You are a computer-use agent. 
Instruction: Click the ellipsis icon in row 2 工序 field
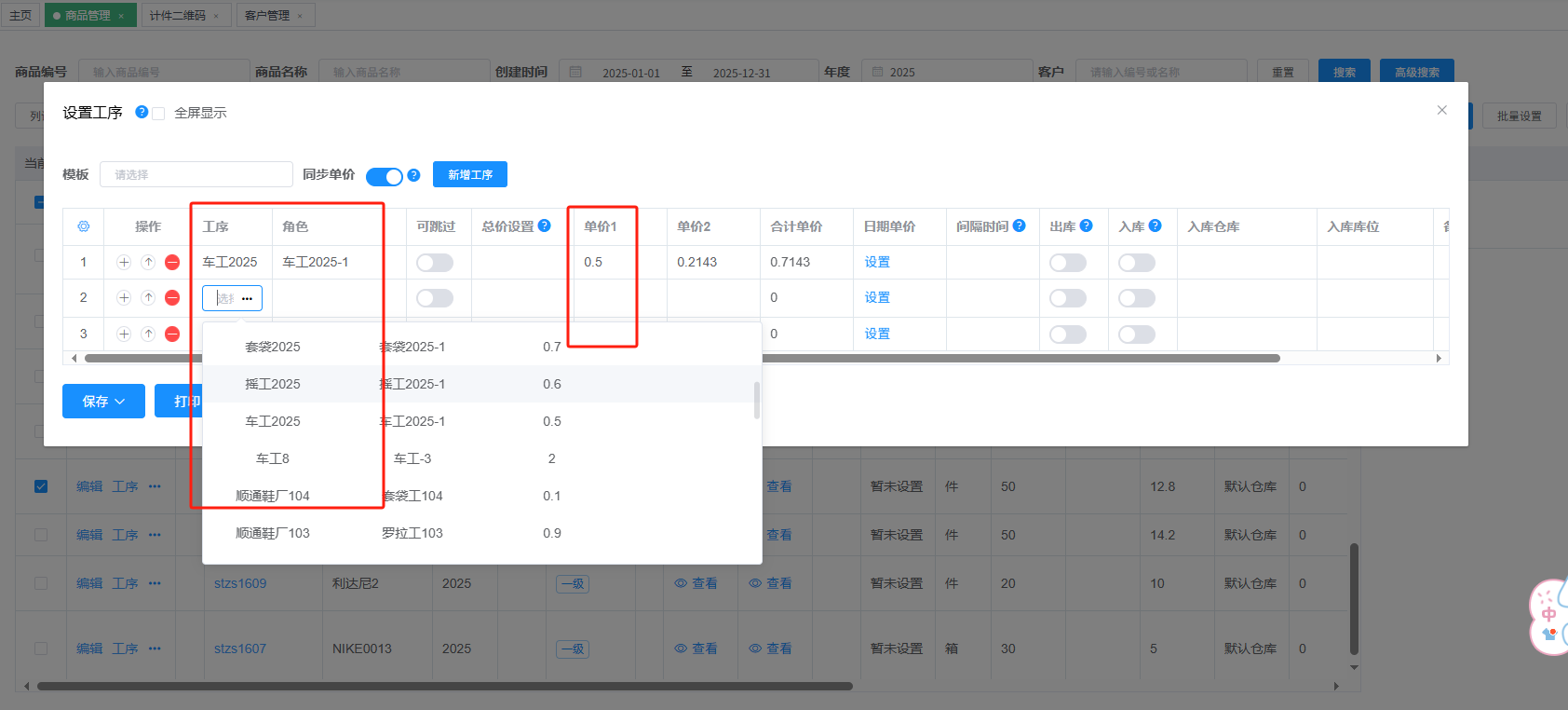click(x=247, y=299)
